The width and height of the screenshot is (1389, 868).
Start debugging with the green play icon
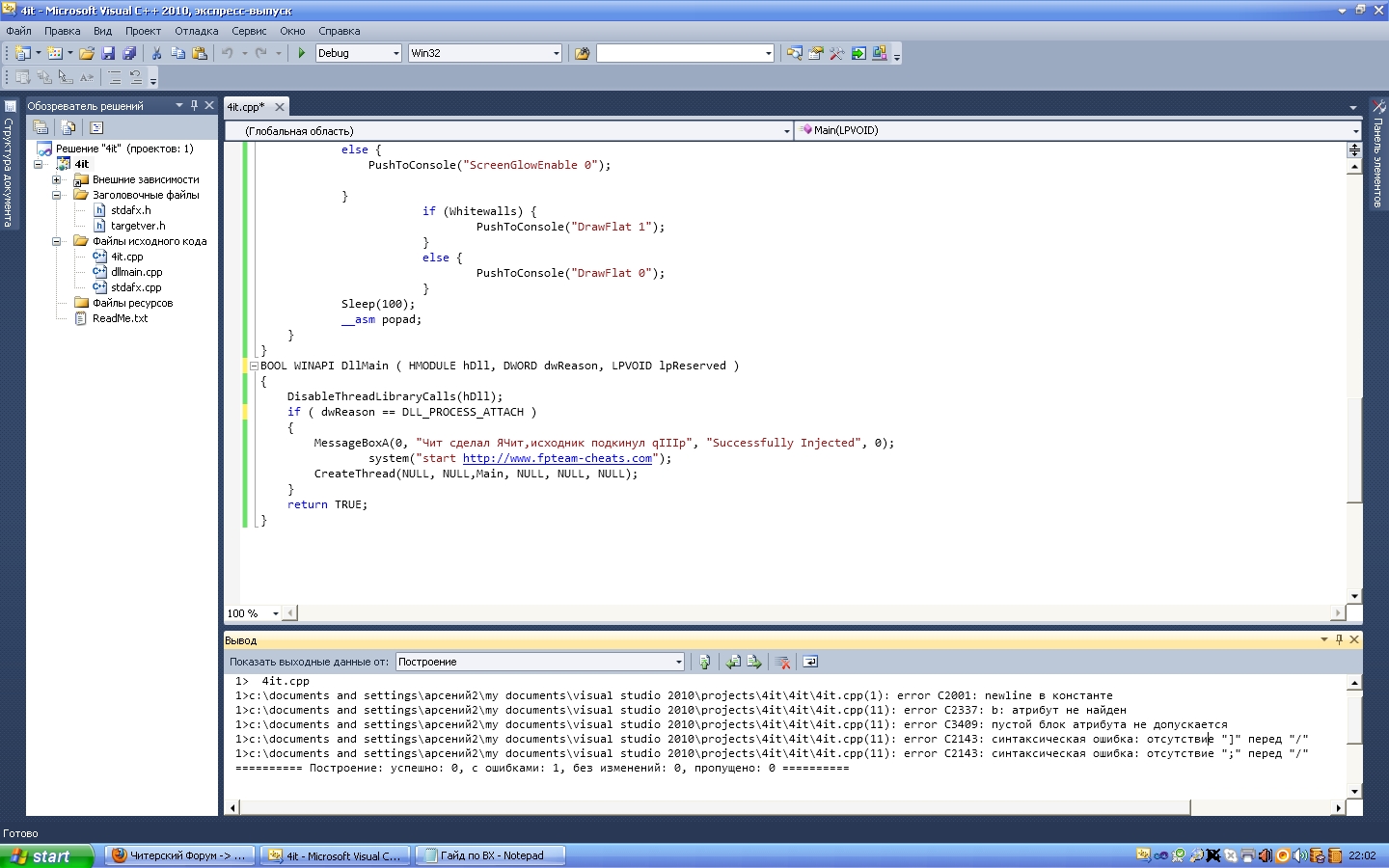[302, 53]
